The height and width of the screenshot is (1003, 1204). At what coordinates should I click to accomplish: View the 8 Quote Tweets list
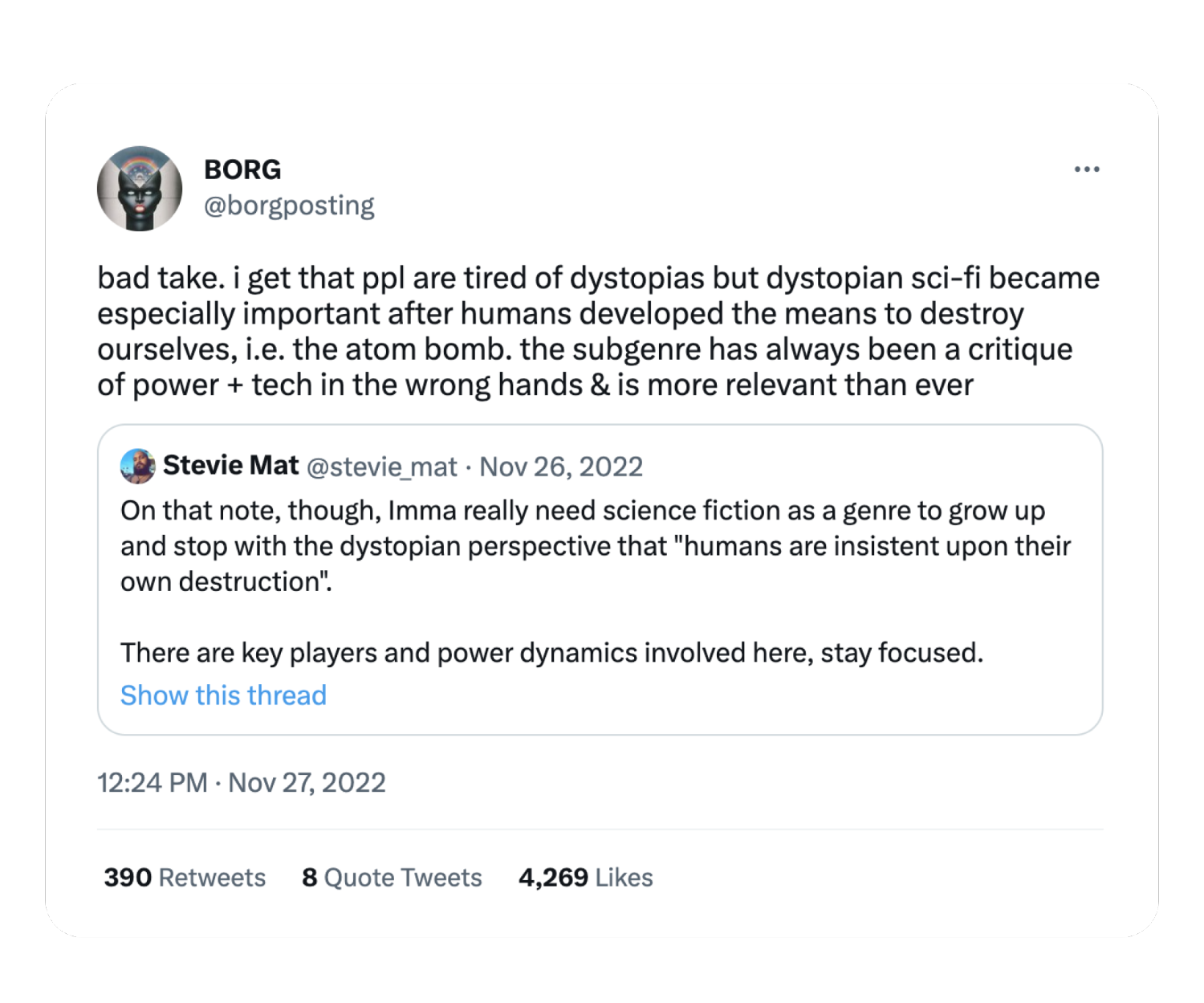[x=392, y=878]
